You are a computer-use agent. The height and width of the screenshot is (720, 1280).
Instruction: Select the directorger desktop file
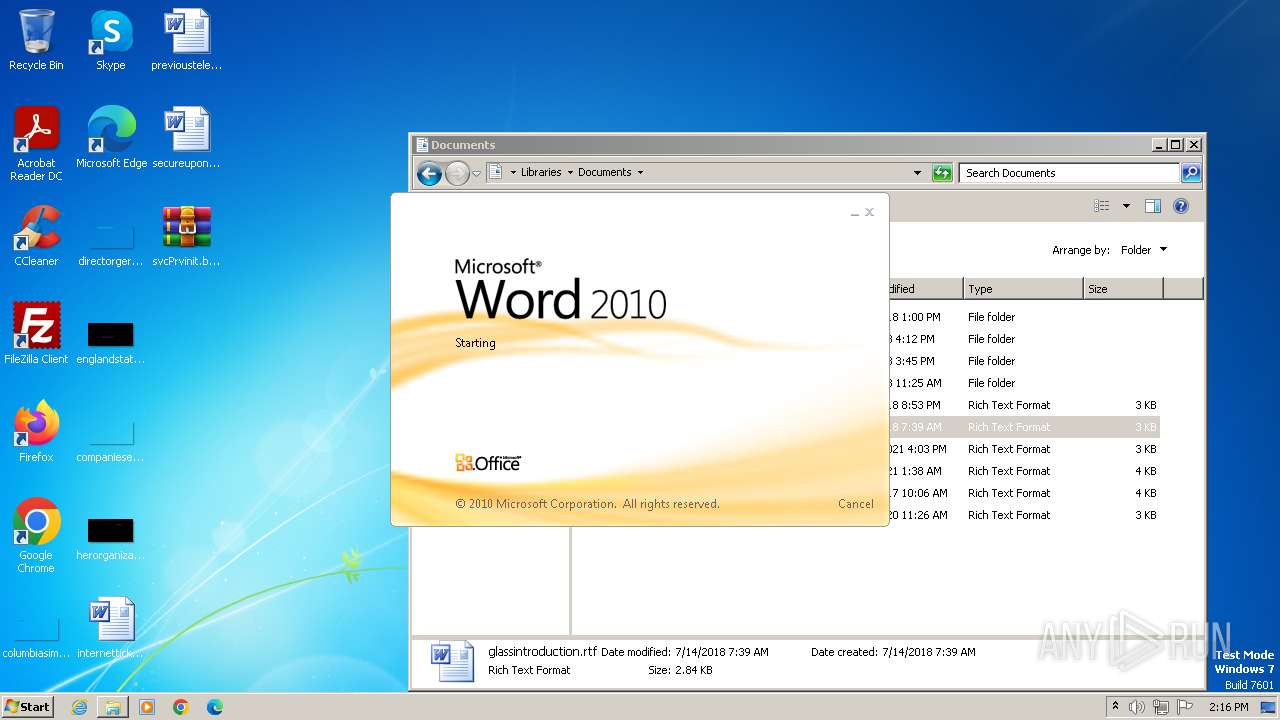coord(110,243)
